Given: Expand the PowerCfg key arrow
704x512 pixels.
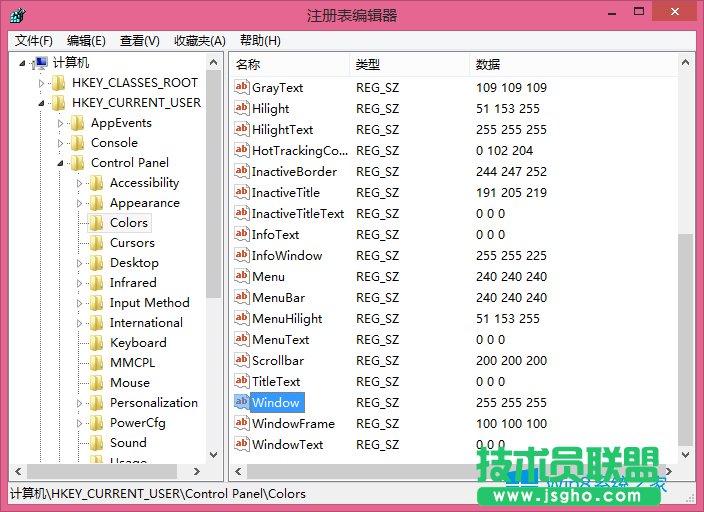Looking at the screenshot, I should point(79,423).
